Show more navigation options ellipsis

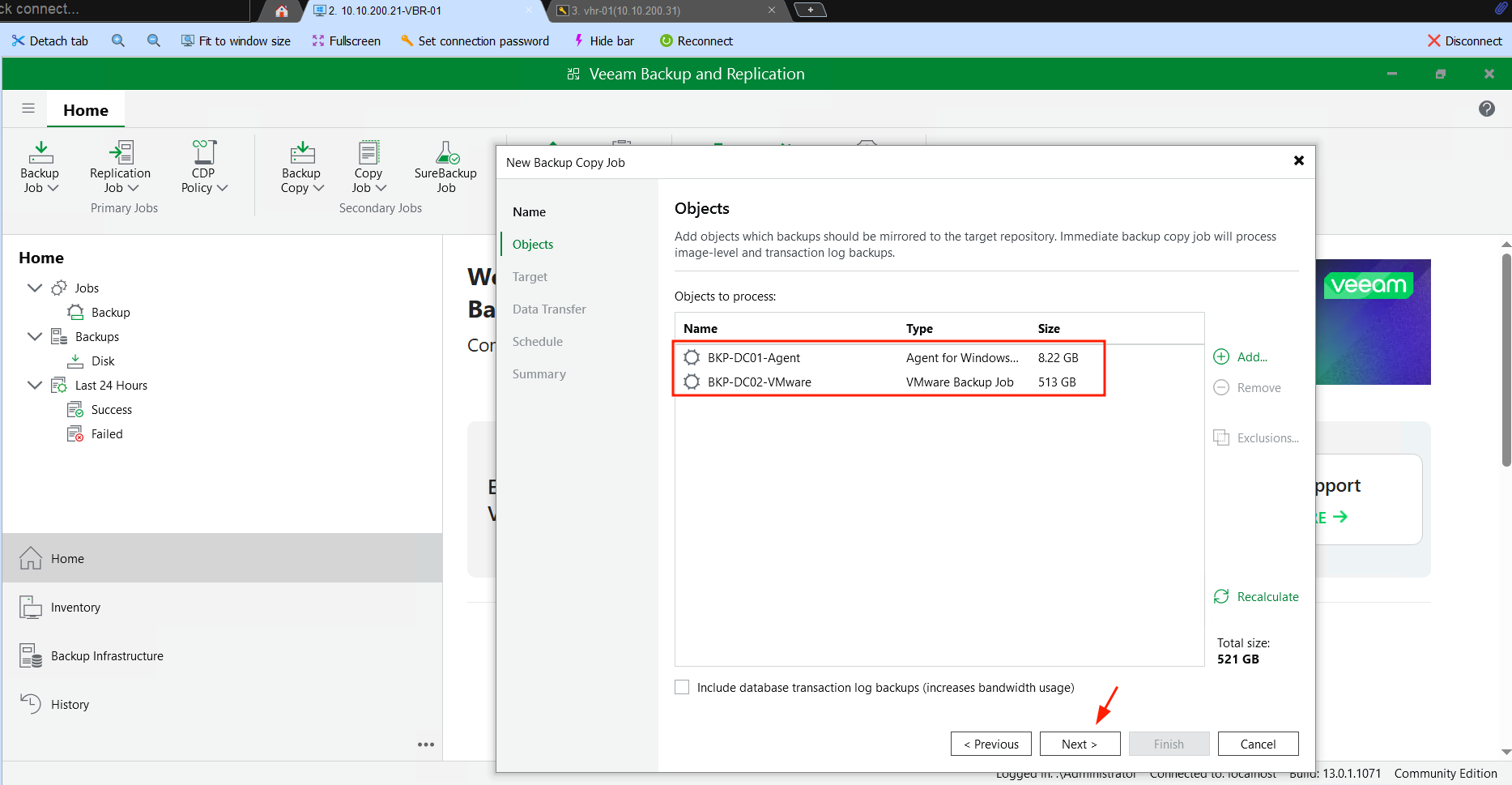click(x=426, y=744)
